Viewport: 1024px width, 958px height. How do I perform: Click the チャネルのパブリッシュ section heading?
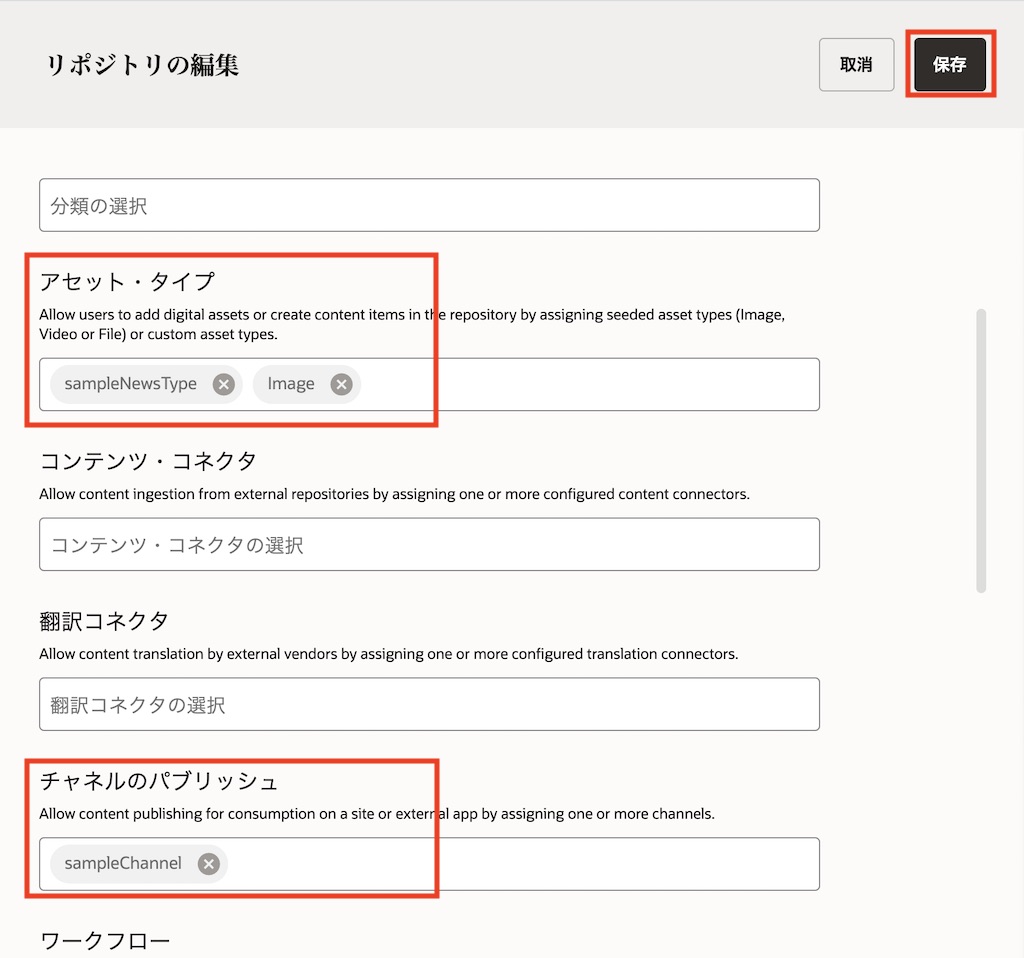tap(158, 780)
